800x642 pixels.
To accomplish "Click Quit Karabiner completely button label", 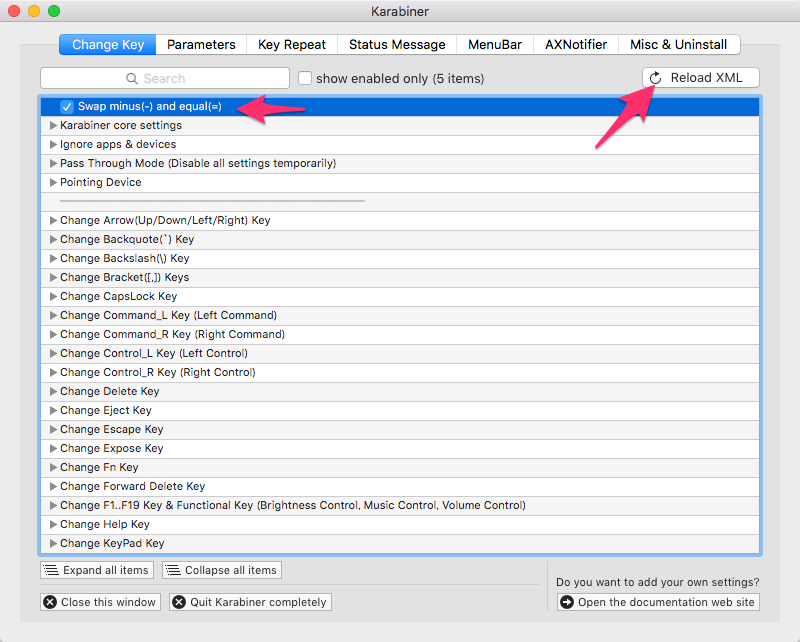I will pyautogui.click(x=258, y=602).
